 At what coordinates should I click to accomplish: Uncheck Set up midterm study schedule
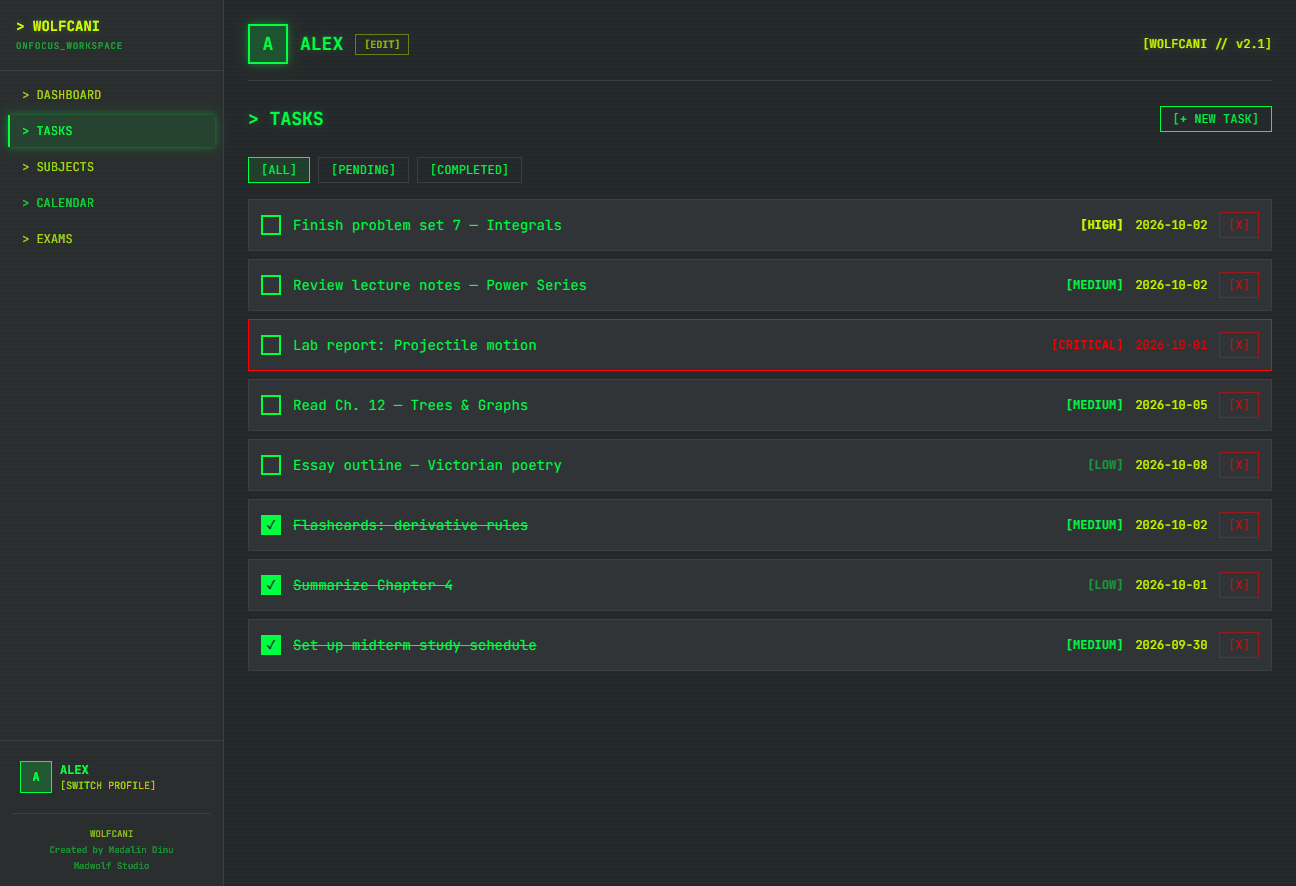click(x=271, y=645)
